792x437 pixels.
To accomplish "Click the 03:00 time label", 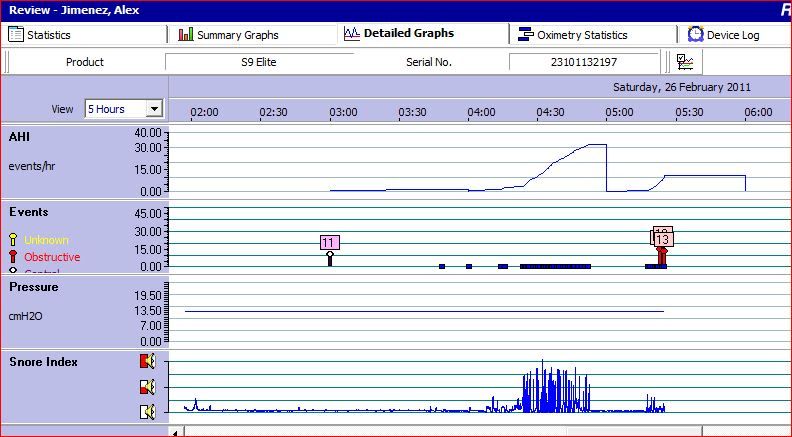I will tap(343, 112).
